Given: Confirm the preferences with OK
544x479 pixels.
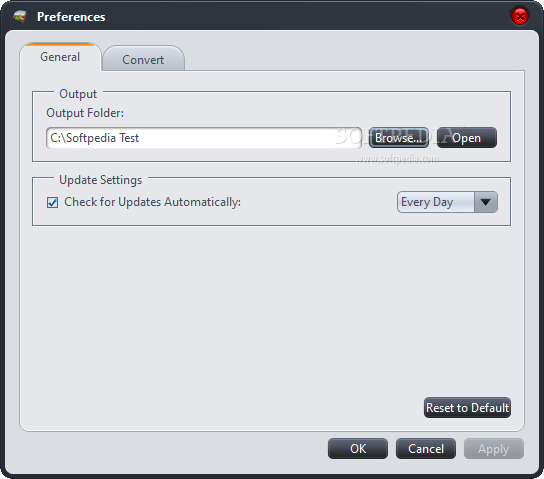Looking at the screenshot, I should tap(358, 448).
